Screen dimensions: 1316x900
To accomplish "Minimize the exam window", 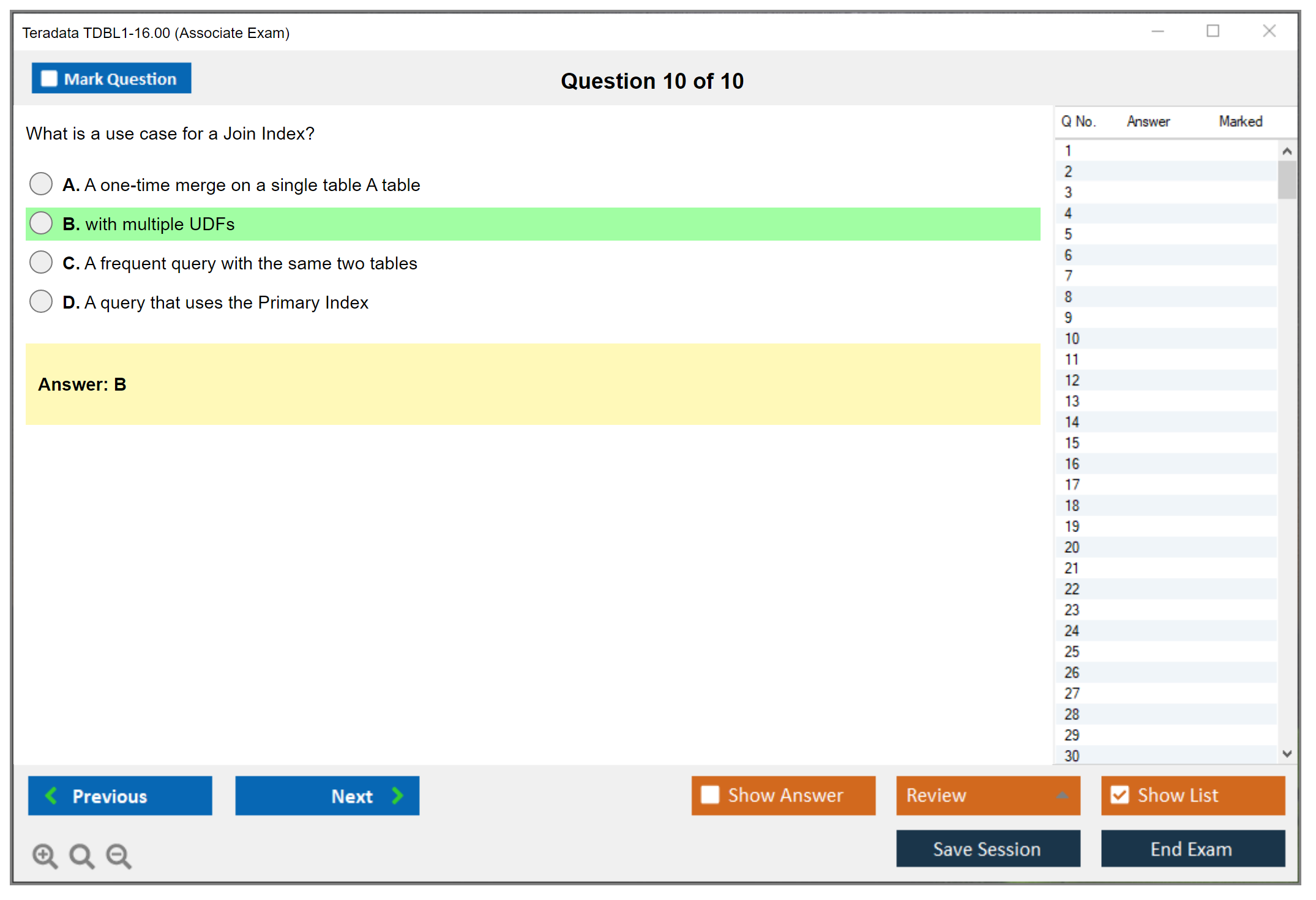I will click(1157, 31).
